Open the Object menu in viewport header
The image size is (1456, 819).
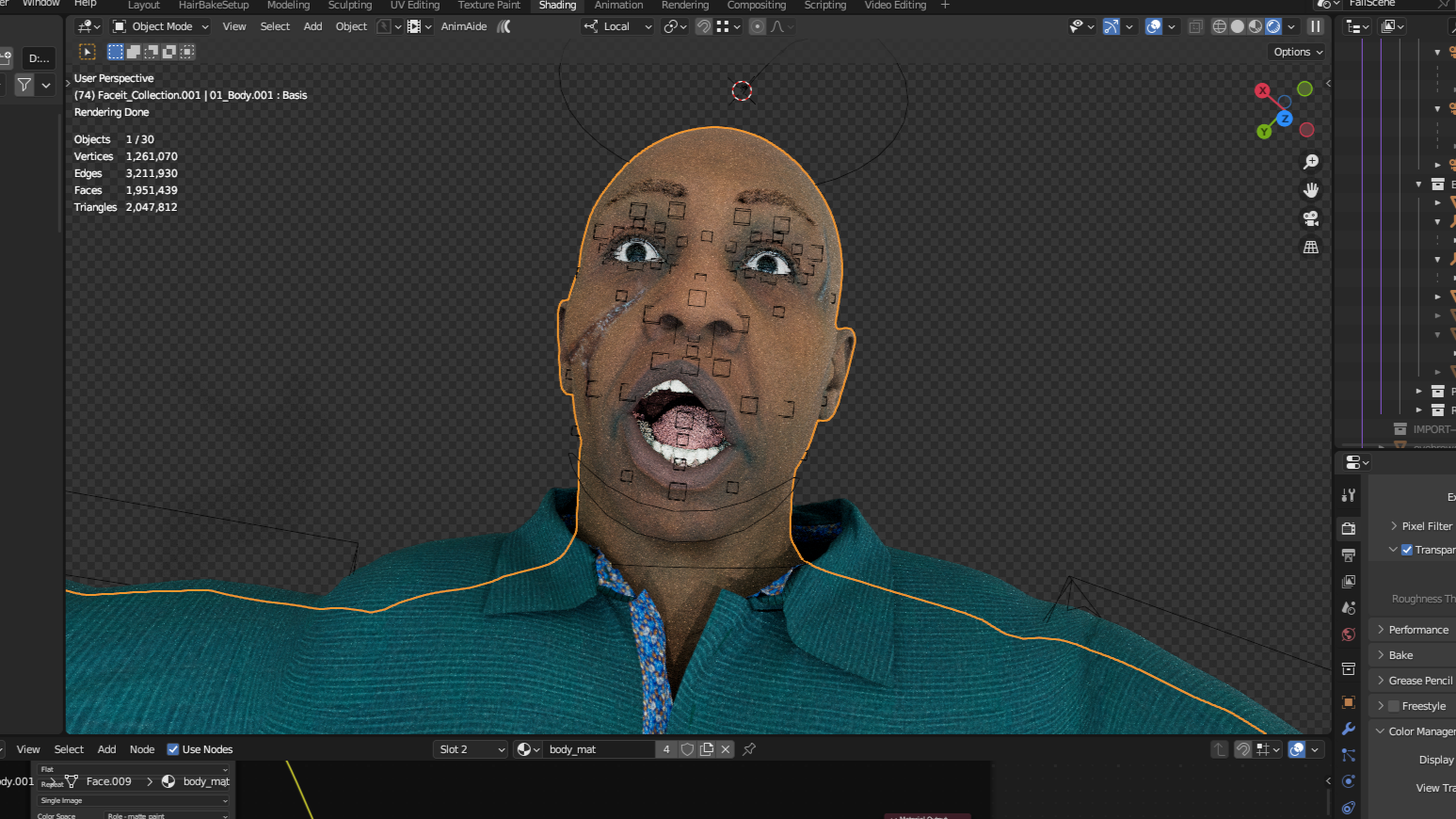click(351, 26)
